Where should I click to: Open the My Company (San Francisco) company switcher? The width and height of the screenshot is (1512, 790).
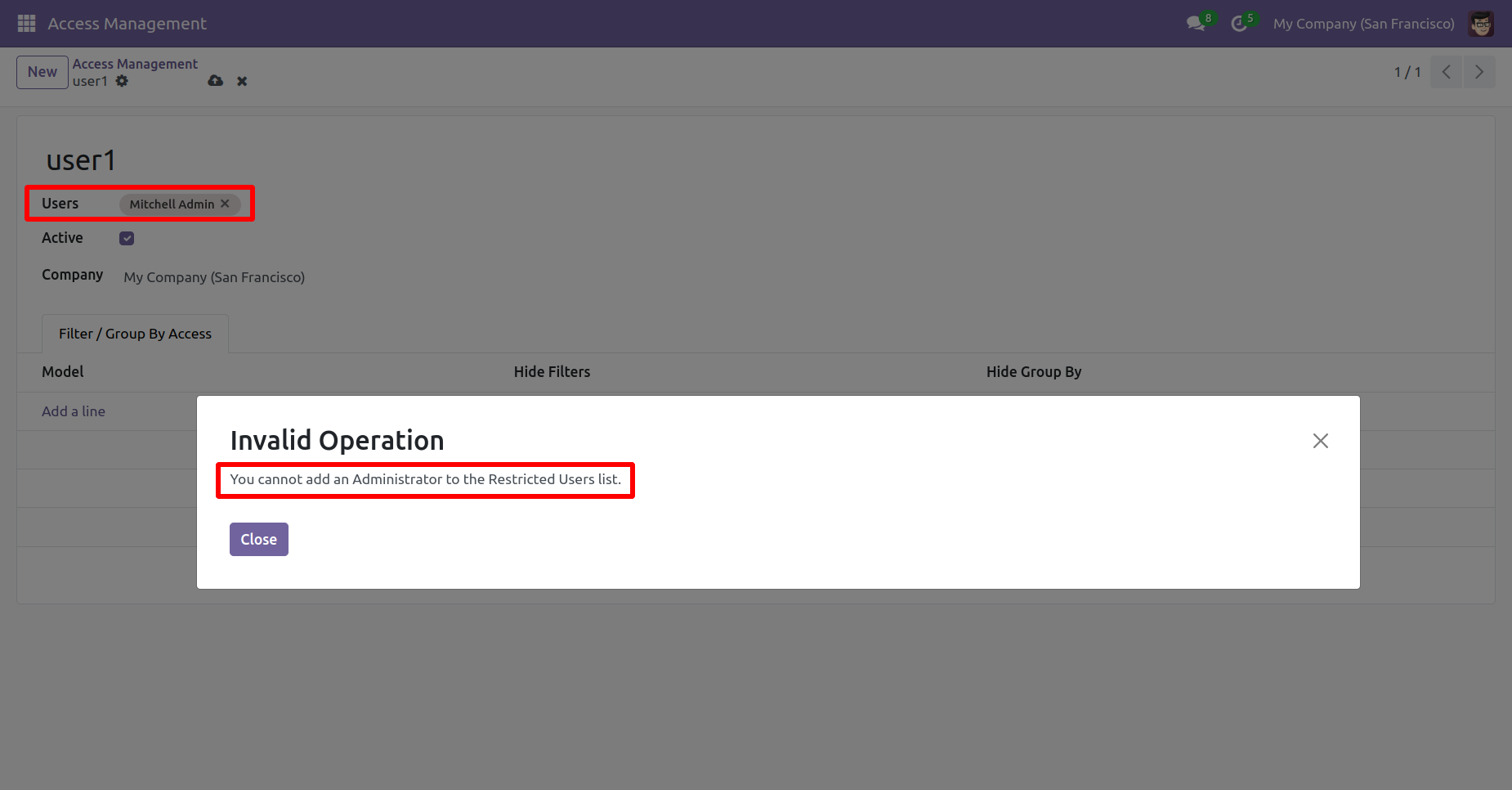[1363, 24]
